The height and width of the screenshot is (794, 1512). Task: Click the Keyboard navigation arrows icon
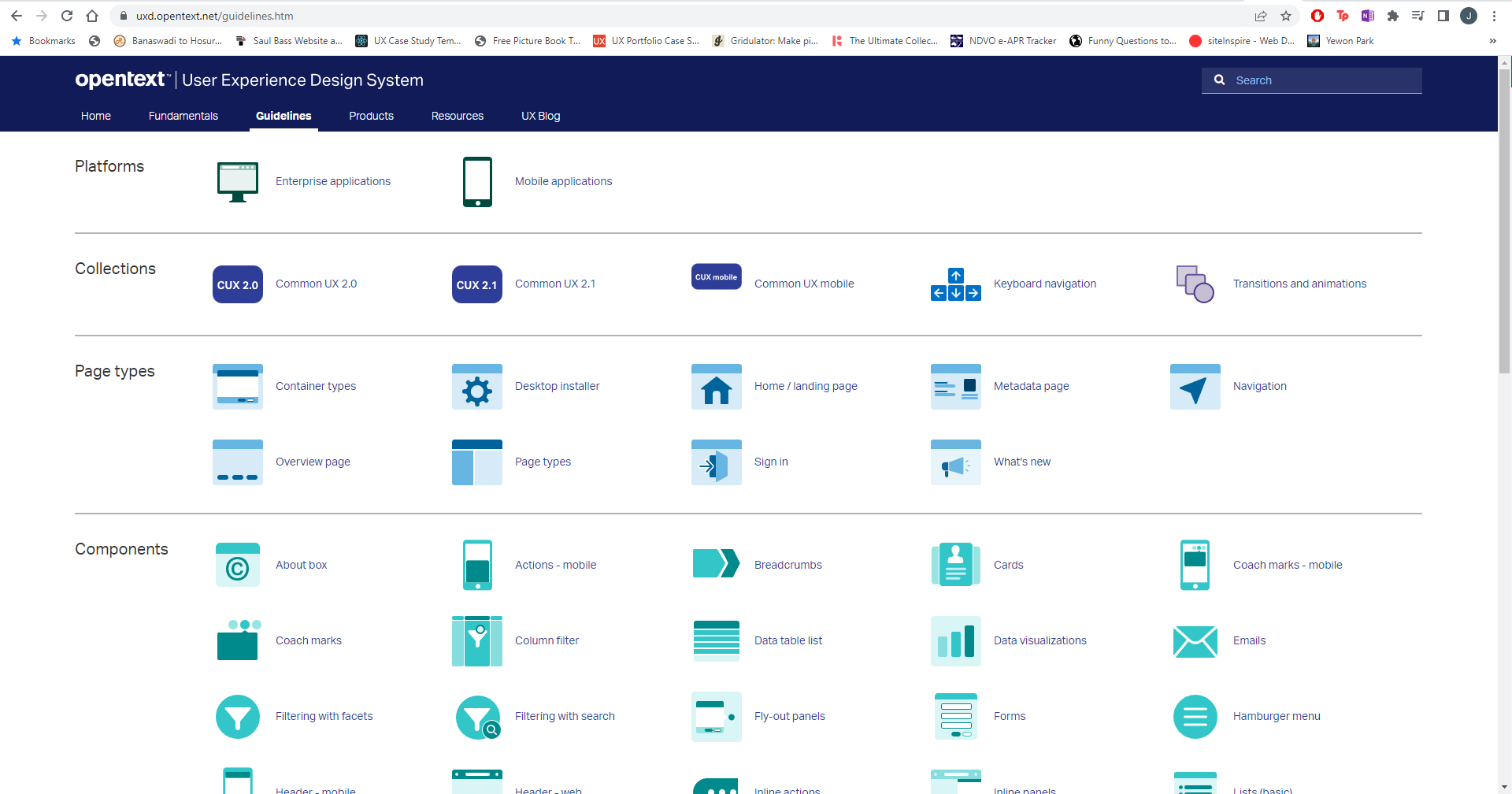point(956,284)
